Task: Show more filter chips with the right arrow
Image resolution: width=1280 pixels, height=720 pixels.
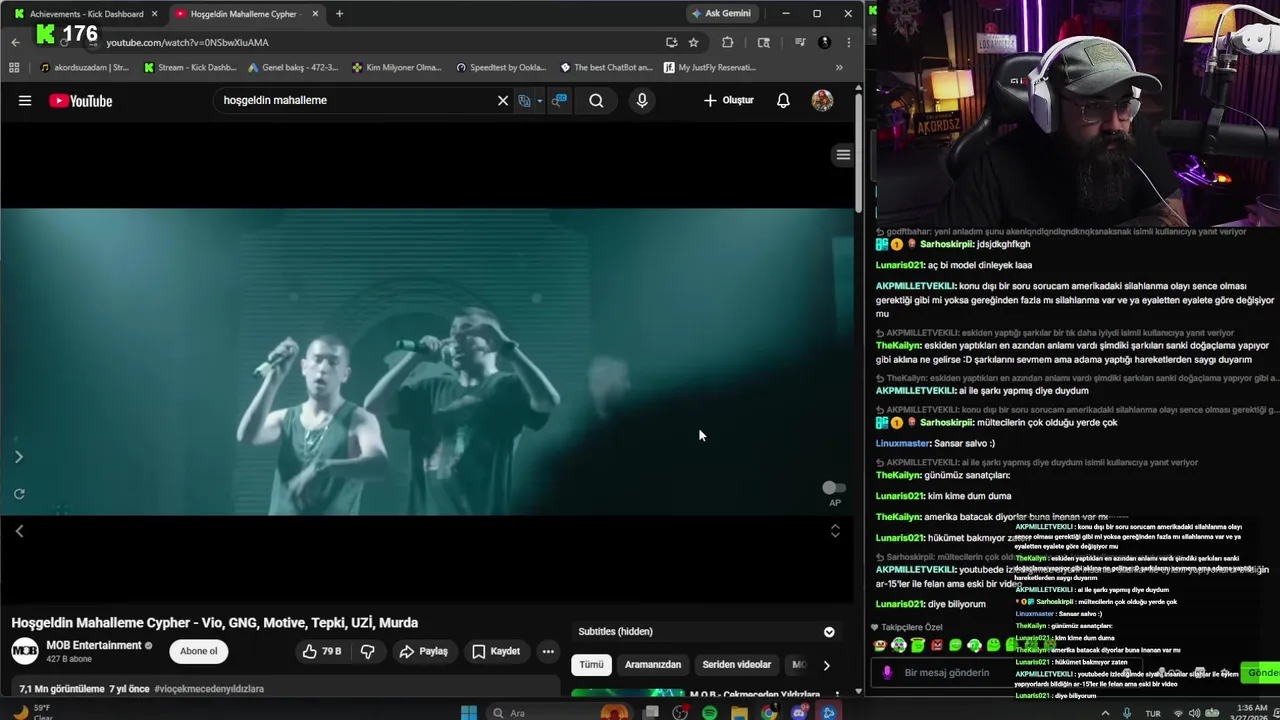Action: (826, 665)
